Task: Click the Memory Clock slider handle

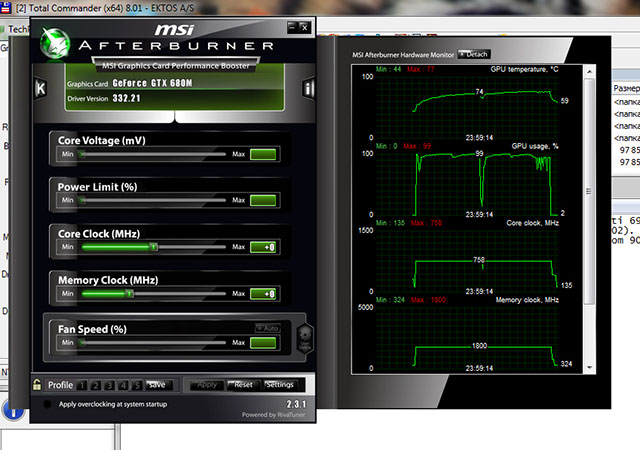Action: tap(129, 293)
